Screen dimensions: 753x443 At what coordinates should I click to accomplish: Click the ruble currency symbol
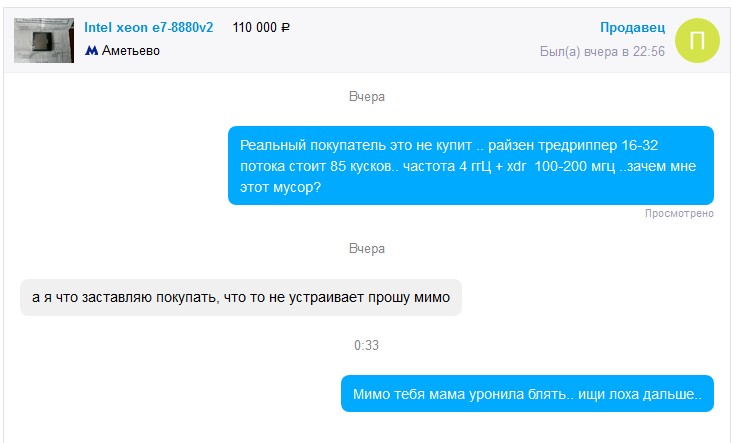pyautogui.click(x=285, y=28)
